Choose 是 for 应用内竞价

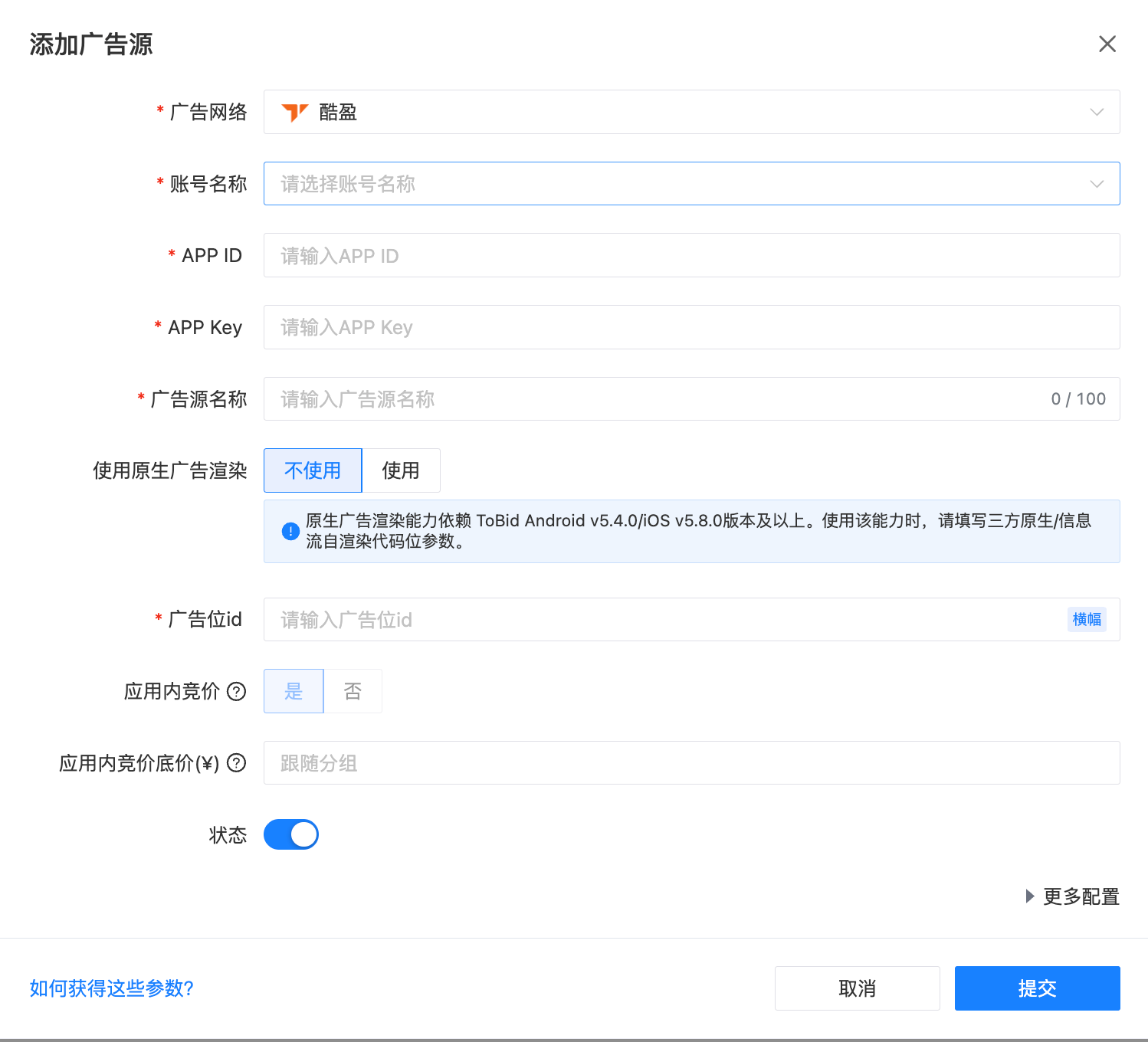(294, 691)
